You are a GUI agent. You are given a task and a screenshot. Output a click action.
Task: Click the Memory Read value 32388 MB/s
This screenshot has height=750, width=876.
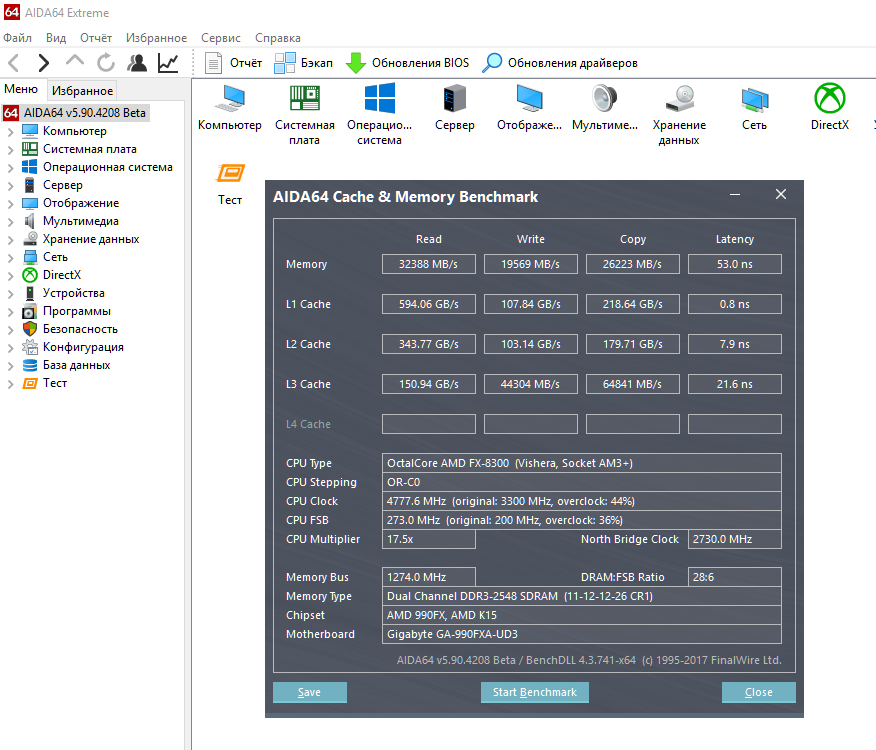coord(429,264)
